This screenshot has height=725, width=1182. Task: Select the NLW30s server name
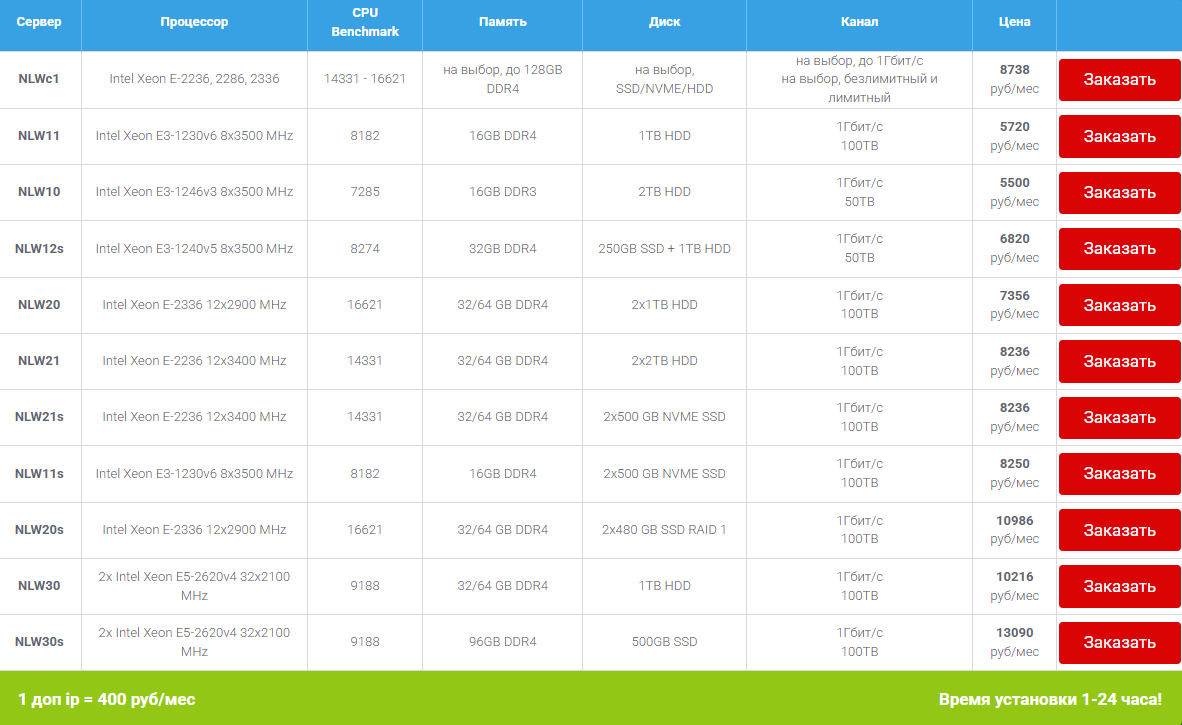pyautogui.click(x=39, y=642)
